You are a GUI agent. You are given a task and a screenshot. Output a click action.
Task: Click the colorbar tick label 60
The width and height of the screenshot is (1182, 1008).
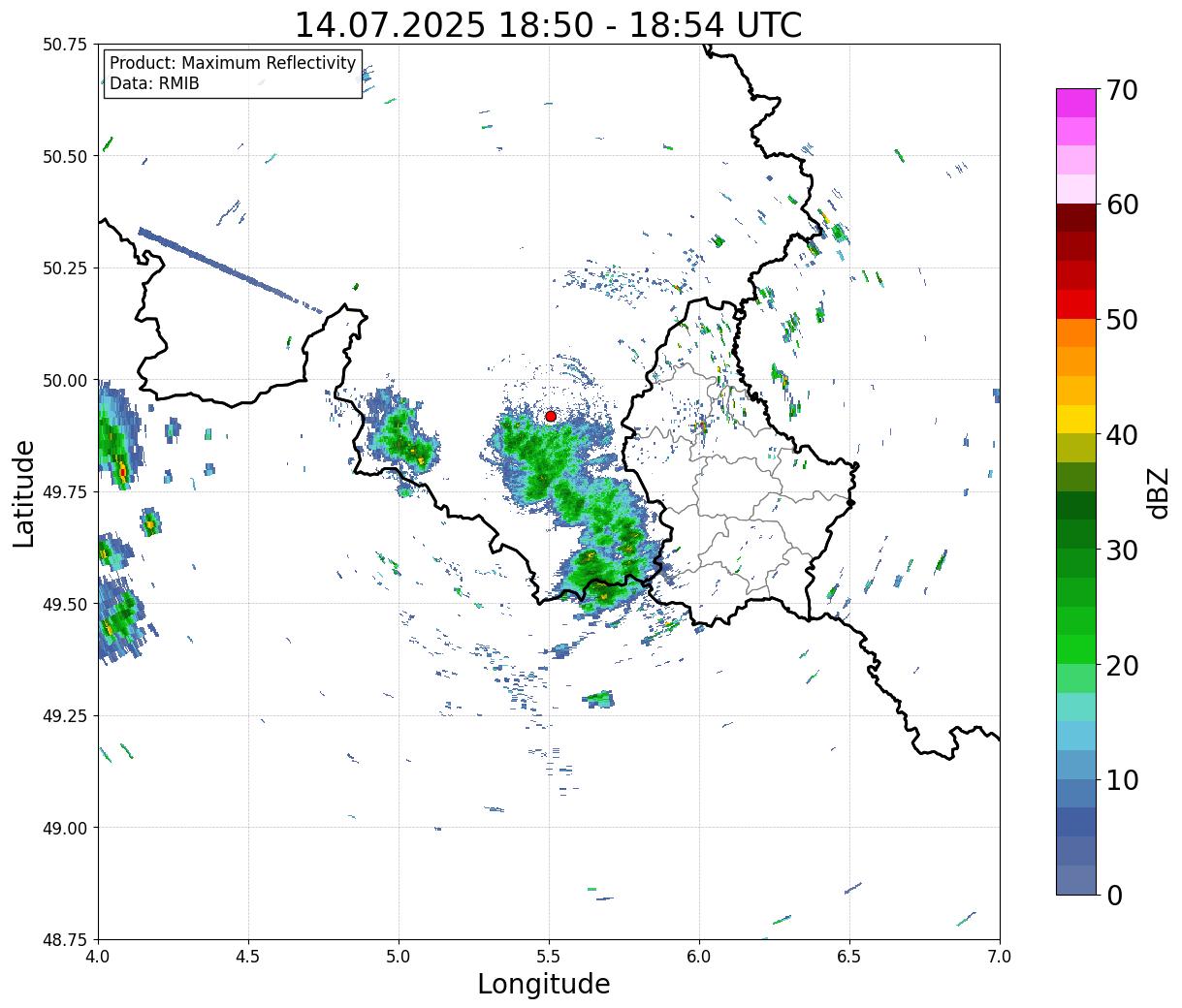[1121, 205]
